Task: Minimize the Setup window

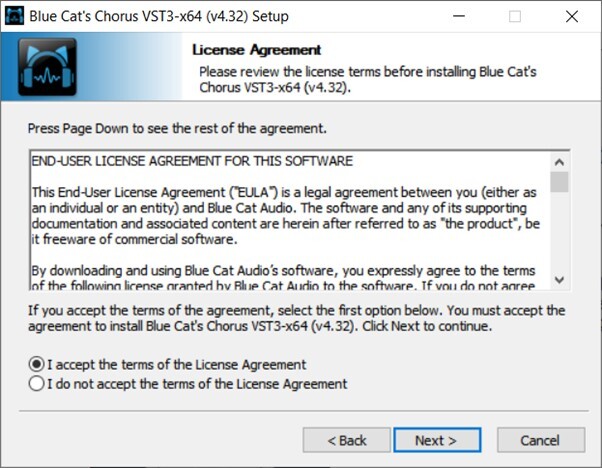Action: (458, 16)
